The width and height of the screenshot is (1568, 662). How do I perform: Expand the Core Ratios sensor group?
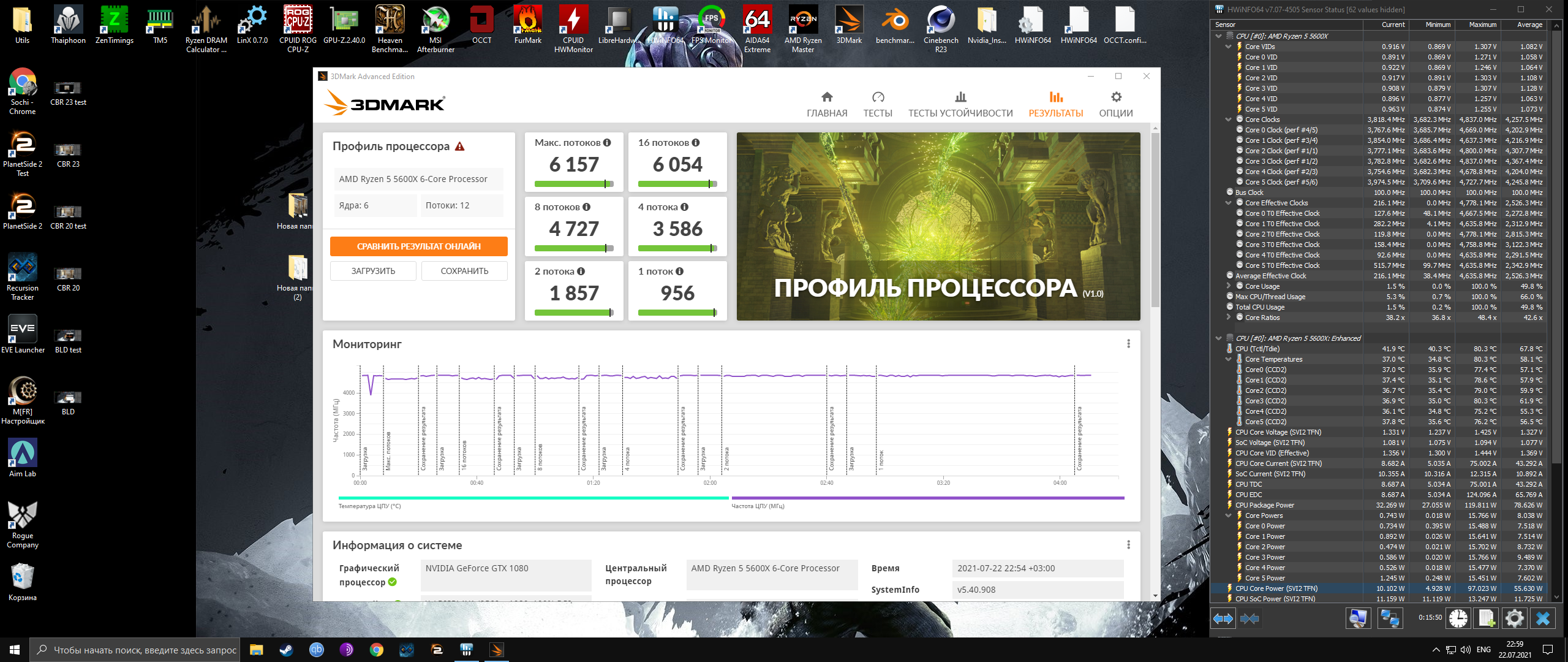(x=1228, y=318)
